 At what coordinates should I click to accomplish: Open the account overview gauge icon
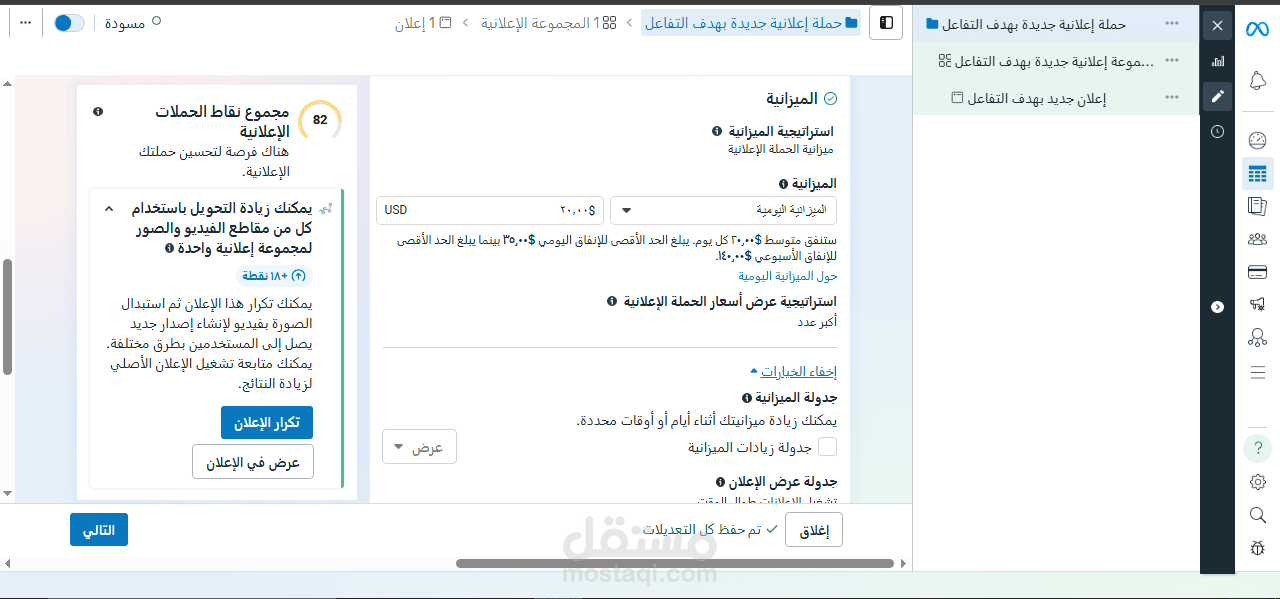pos(1257,140)
